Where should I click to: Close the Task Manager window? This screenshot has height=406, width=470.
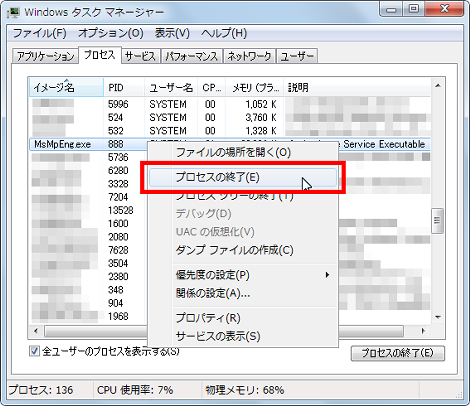pyautogui.click(x=444, y=9)
